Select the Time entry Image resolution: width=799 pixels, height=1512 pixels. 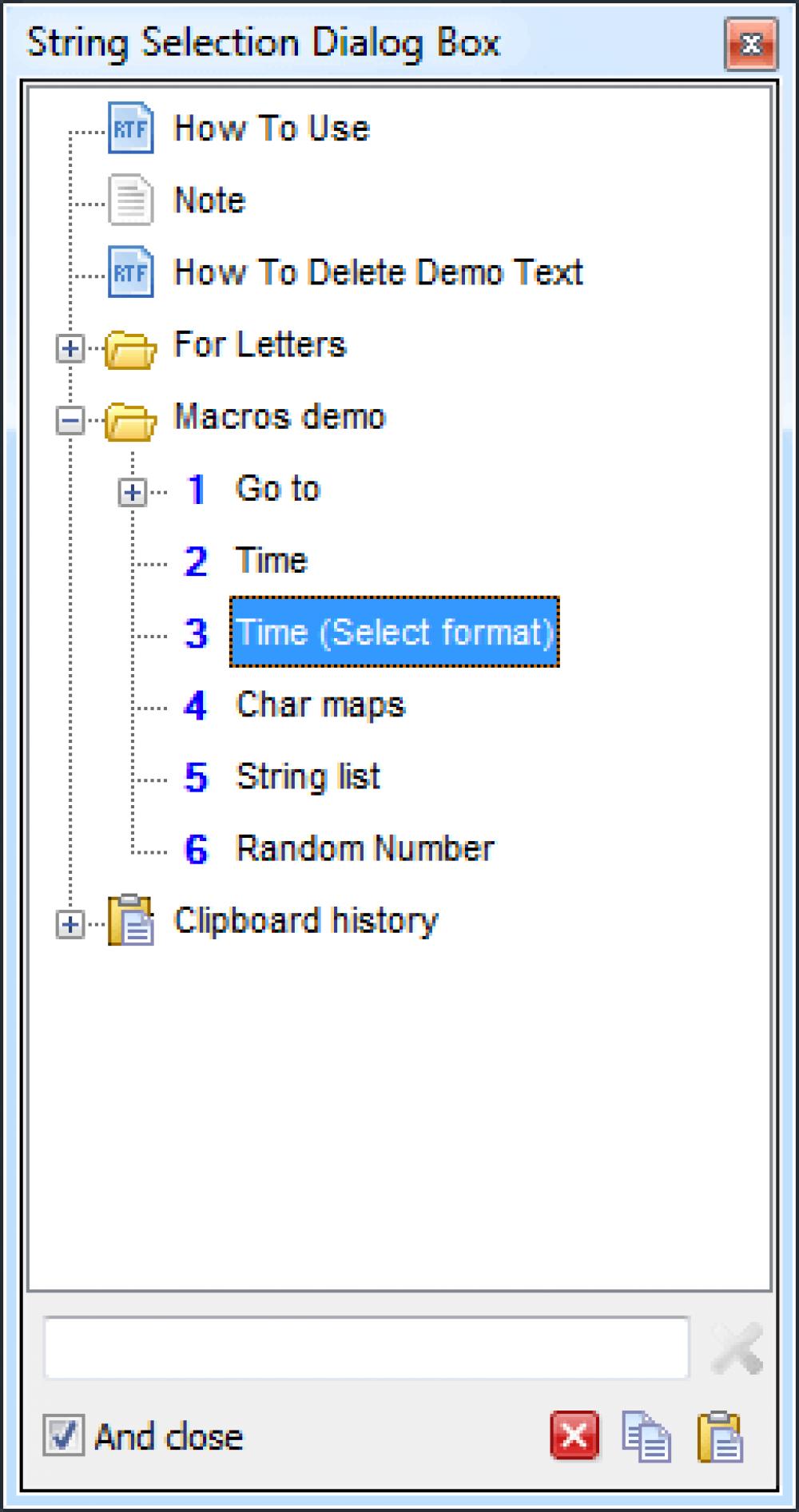271,561
